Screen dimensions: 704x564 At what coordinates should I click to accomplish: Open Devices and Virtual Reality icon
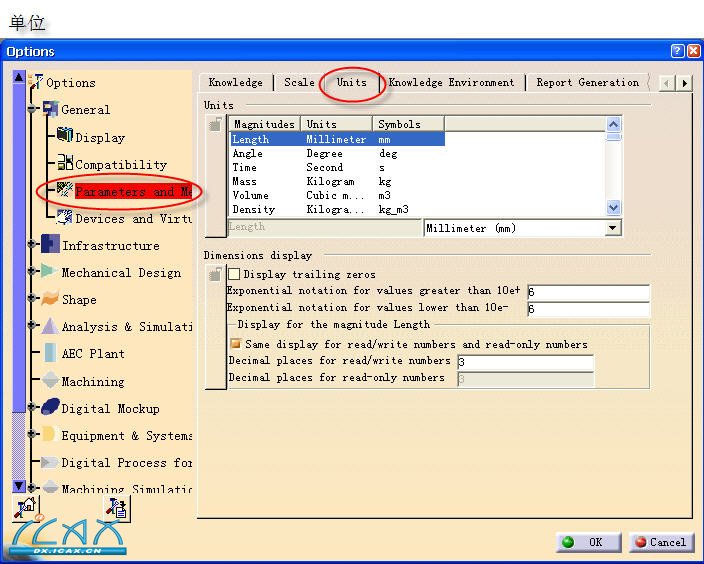(65, 217)
